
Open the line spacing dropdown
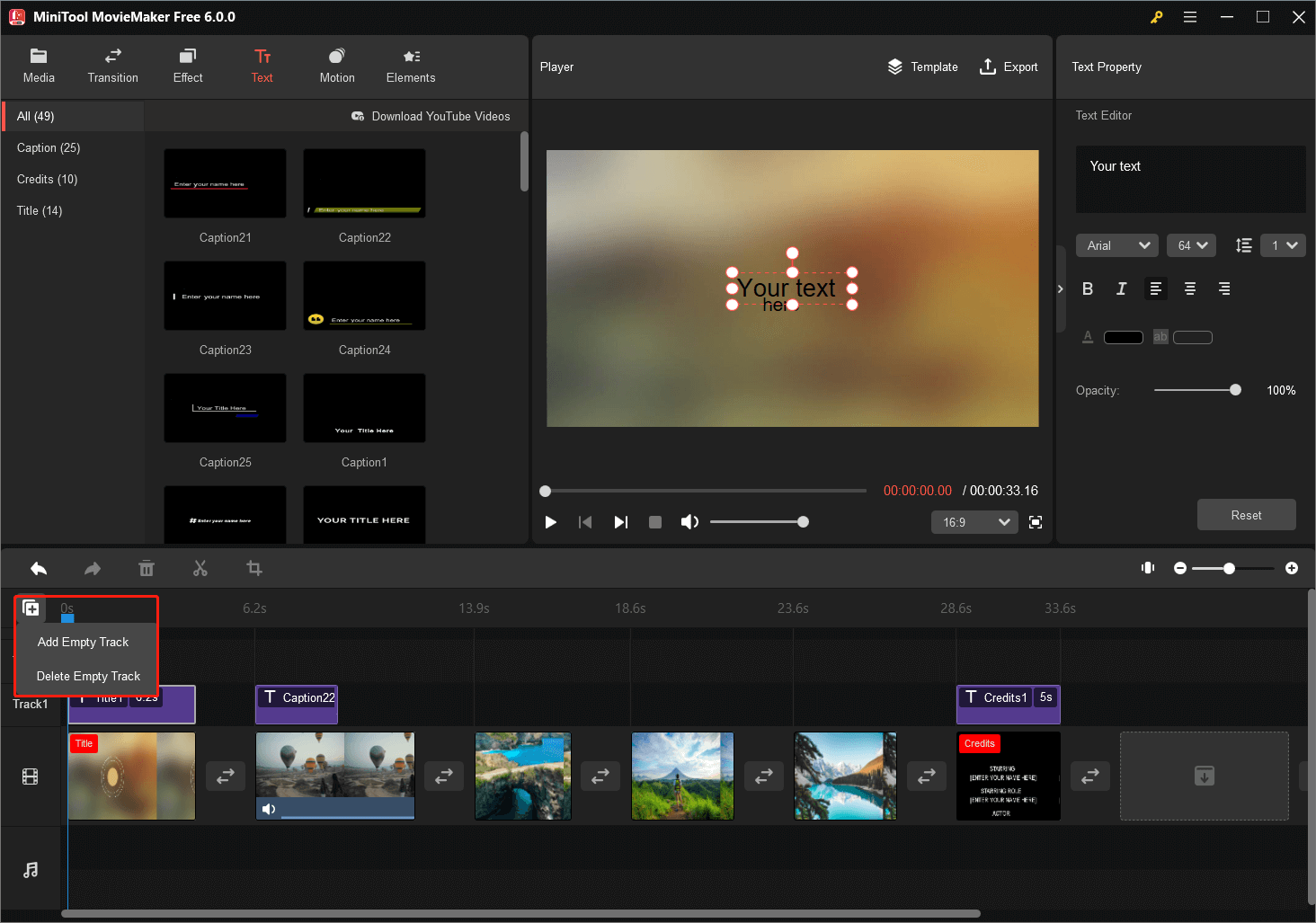[1283, 245]
